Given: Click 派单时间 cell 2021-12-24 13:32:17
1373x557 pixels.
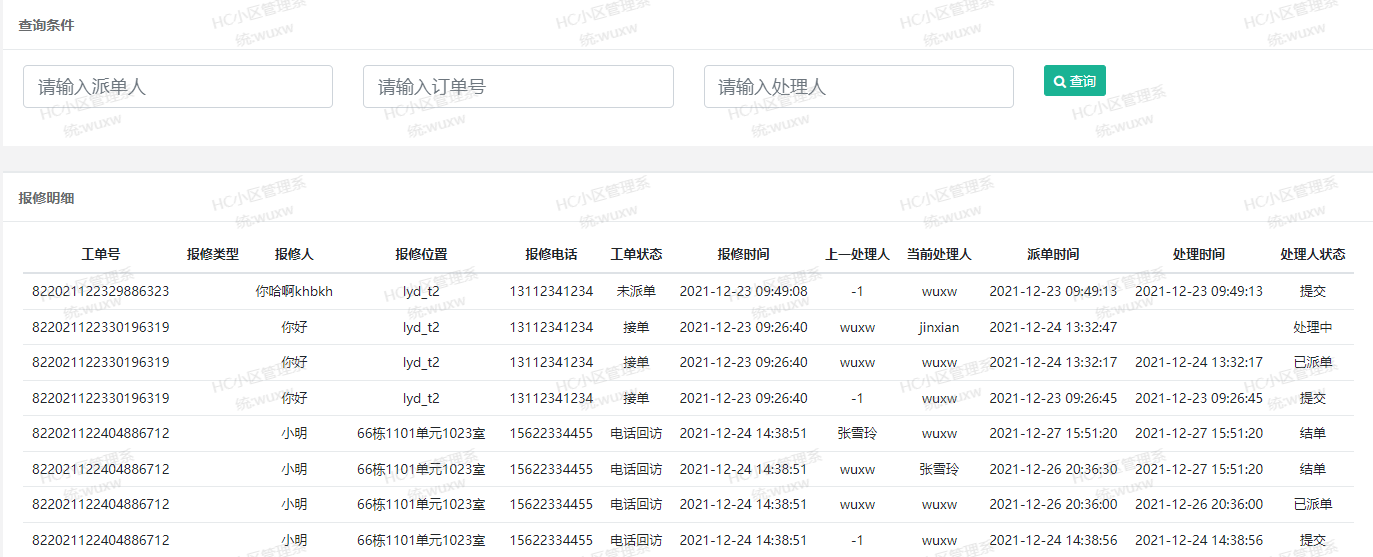Looking at the screenshot, I should [1053, 362].
